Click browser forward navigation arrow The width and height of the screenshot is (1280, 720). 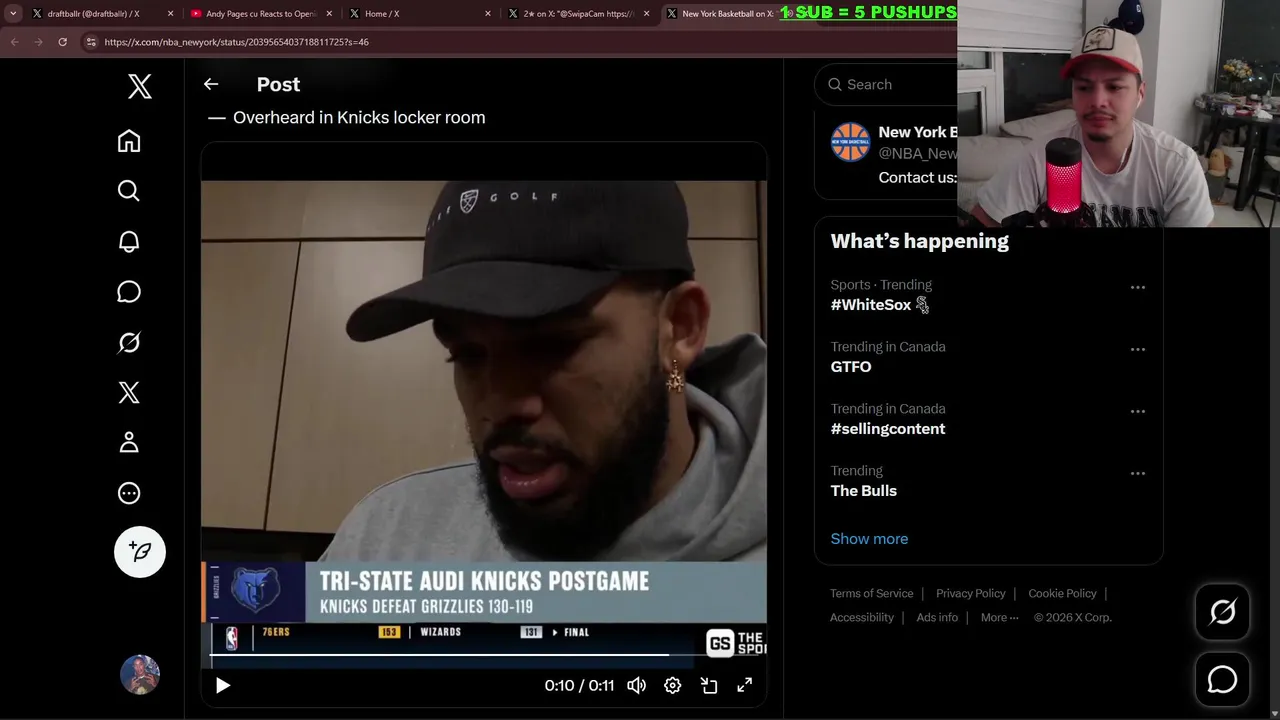pos(38,42)
